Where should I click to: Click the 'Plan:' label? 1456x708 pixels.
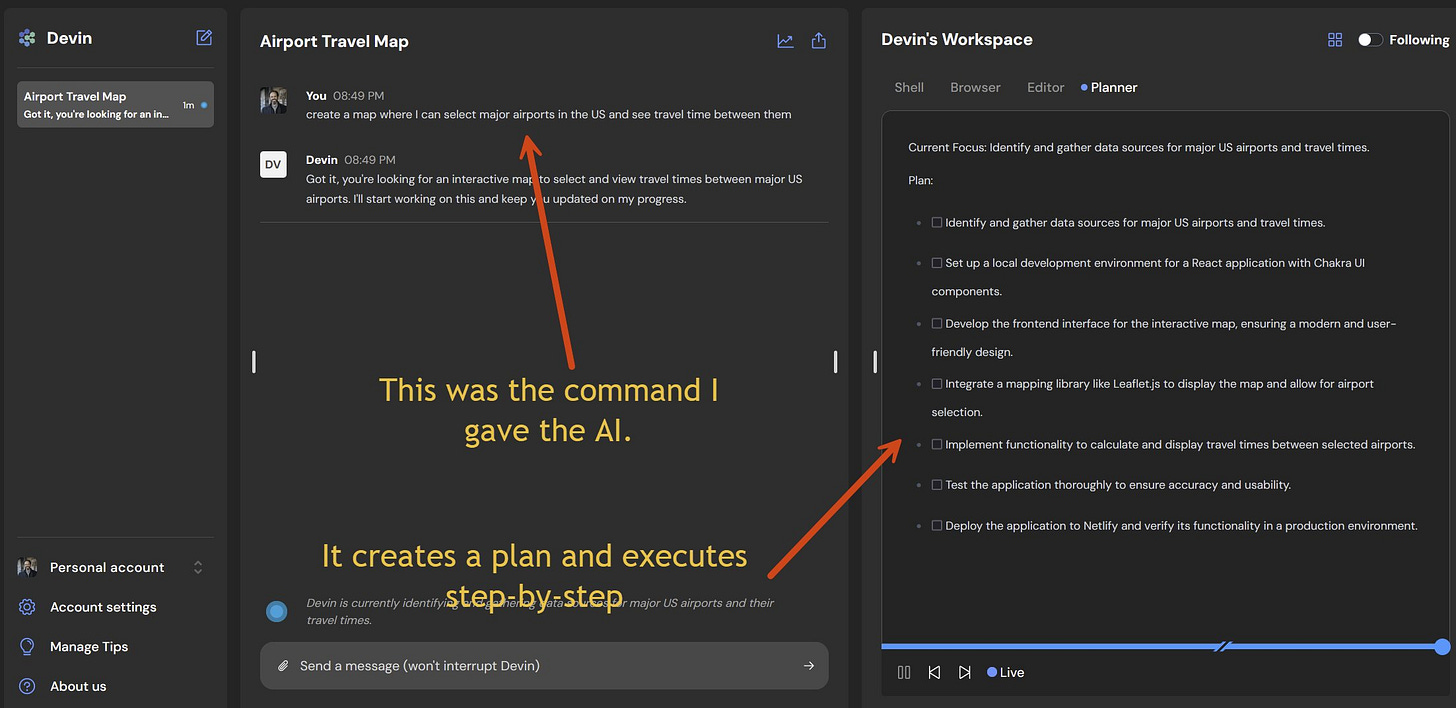point(920,181)
